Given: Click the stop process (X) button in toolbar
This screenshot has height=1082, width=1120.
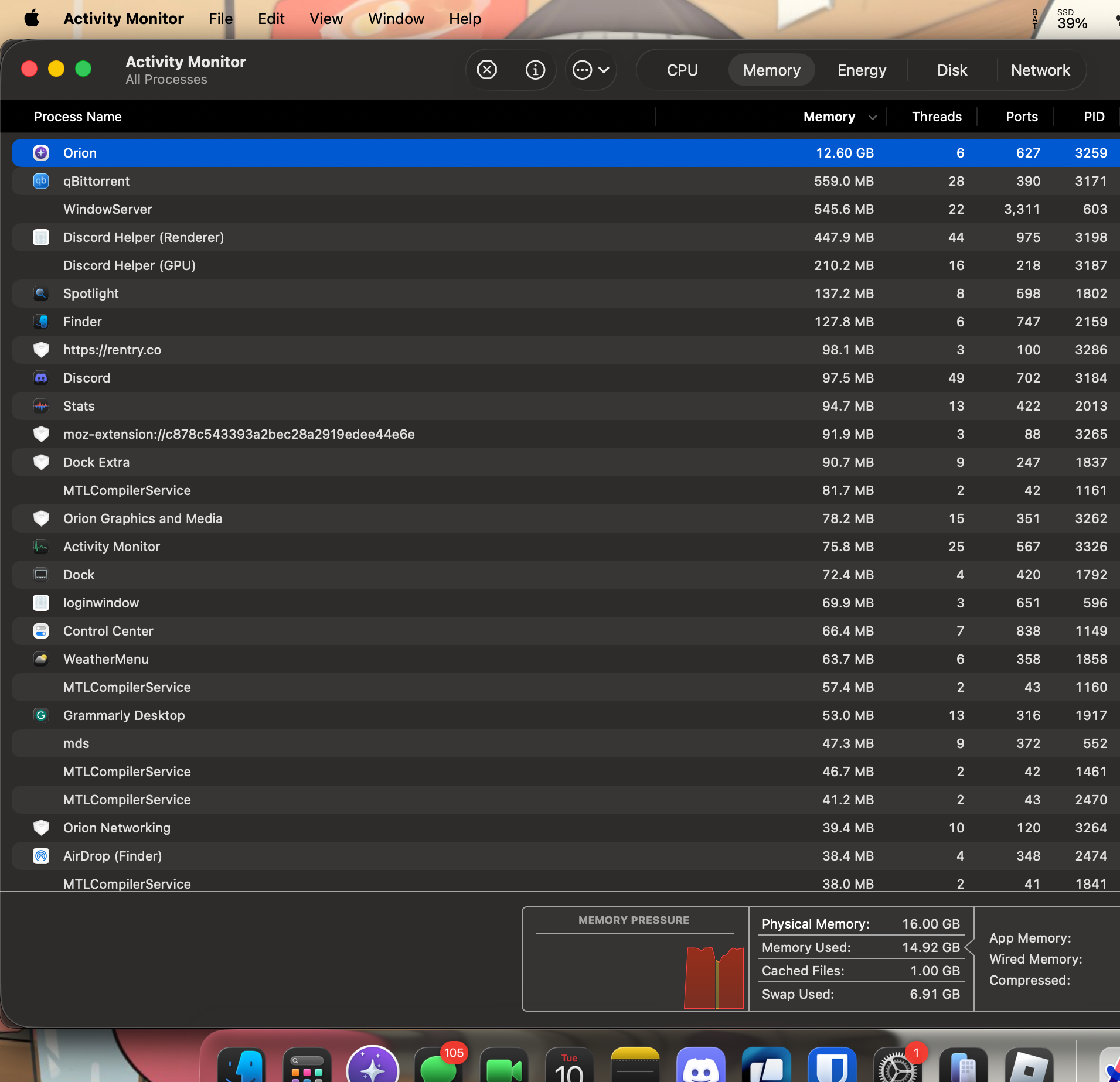Looking at the screenshot, I should point(486,69).
